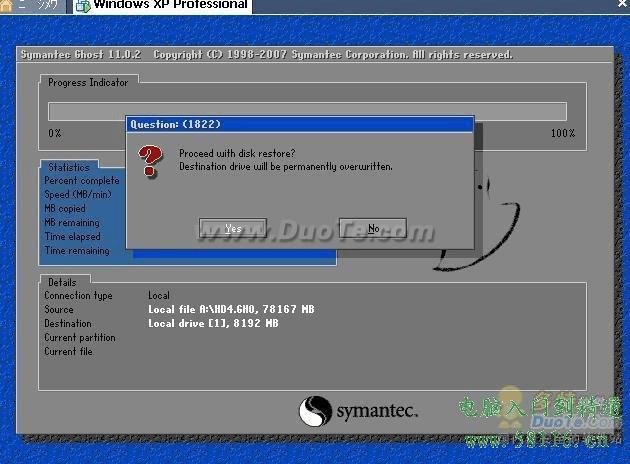Click the 'Percent complete' label

point(82,181)
